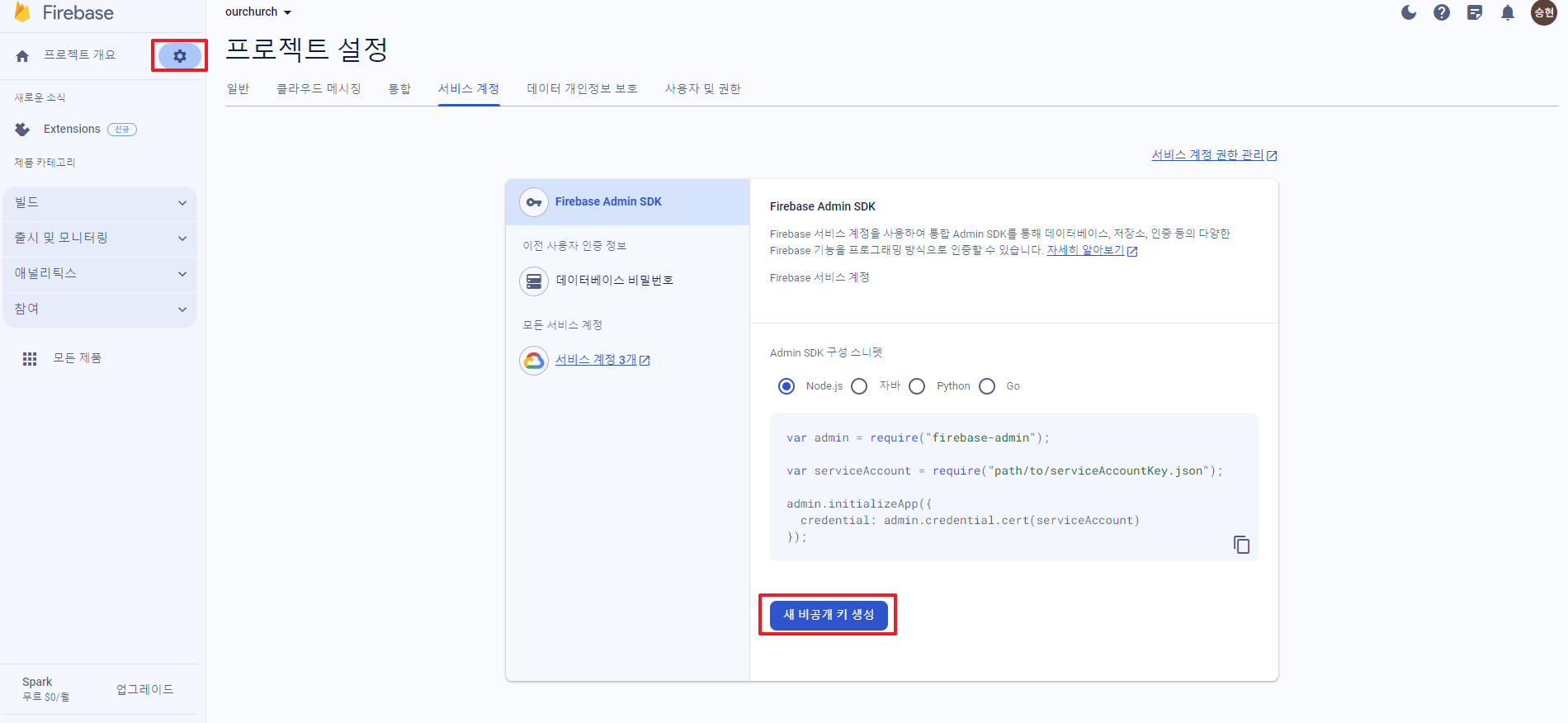Viewport: 1568px width, 723px height.
Task: Click the 신규 badge next to Extensions
Action: tap(122, 130)
